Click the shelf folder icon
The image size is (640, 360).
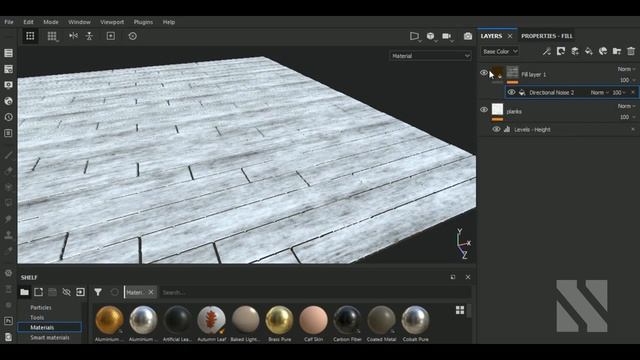(24, 292)
